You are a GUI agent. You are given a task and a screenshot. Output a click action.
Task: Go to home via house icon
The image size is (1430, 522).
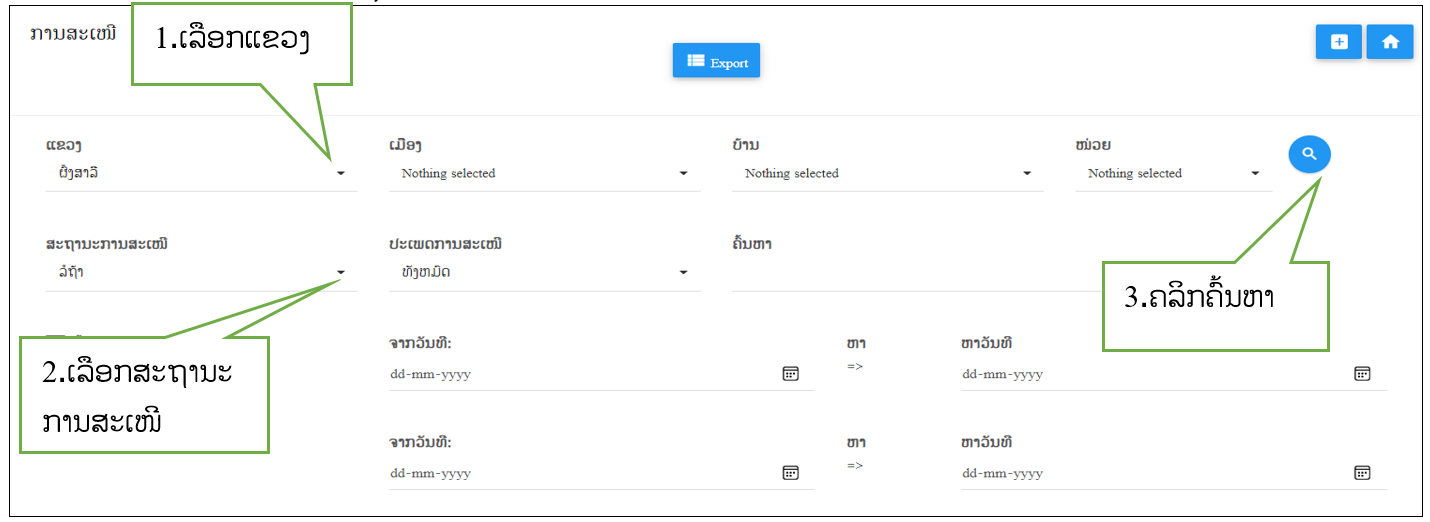click(1390, 42)
